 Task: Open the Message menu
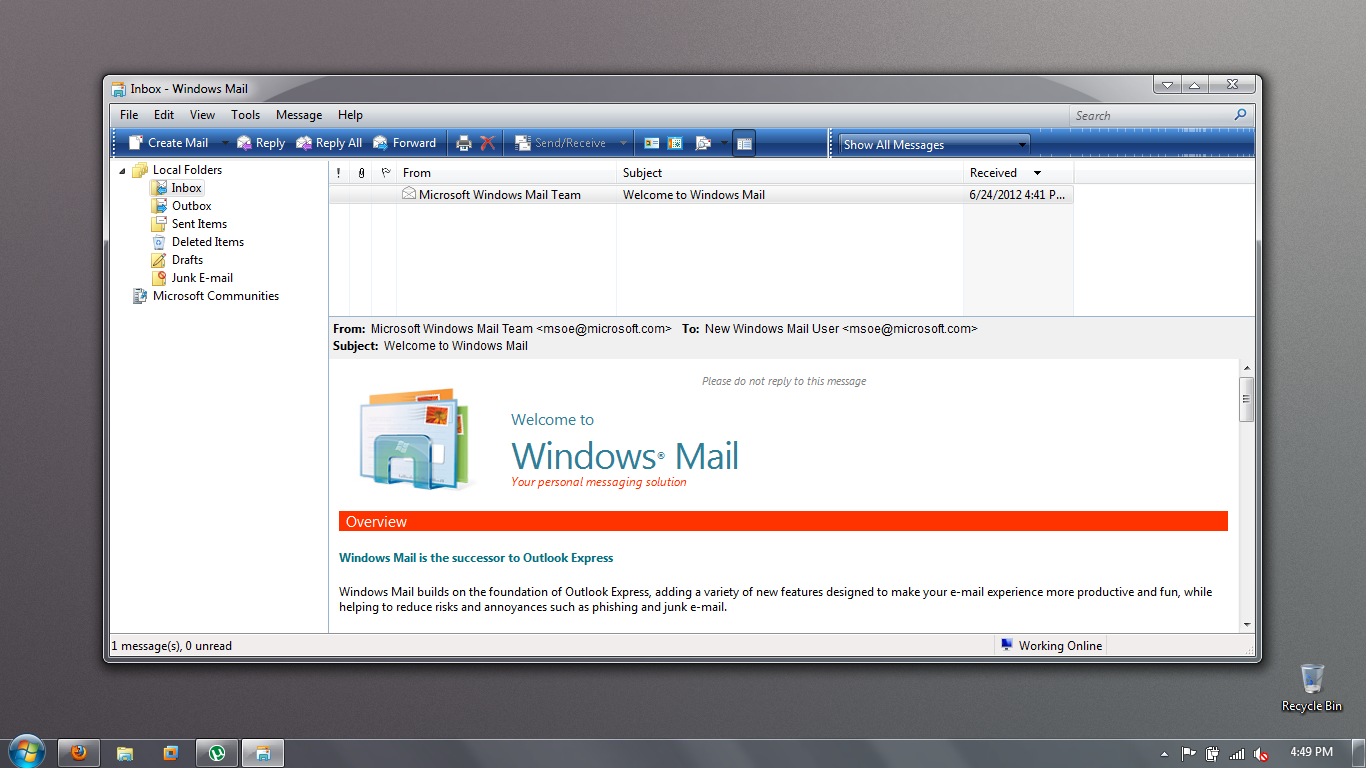pyautogui.click(x=298, y=114)
